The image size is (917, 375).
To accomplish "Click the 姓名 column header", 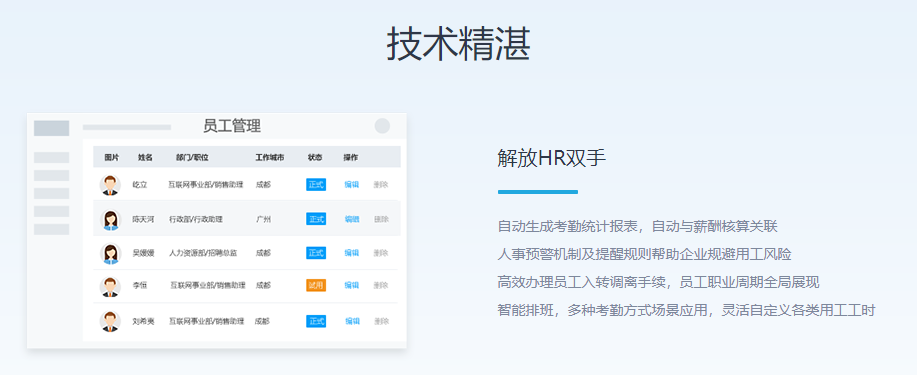I will [x=146, y=157].
